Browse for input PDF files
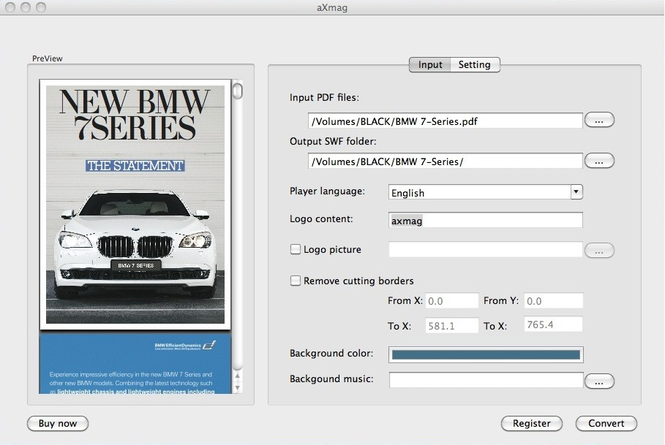 click(x=599, y=120)
